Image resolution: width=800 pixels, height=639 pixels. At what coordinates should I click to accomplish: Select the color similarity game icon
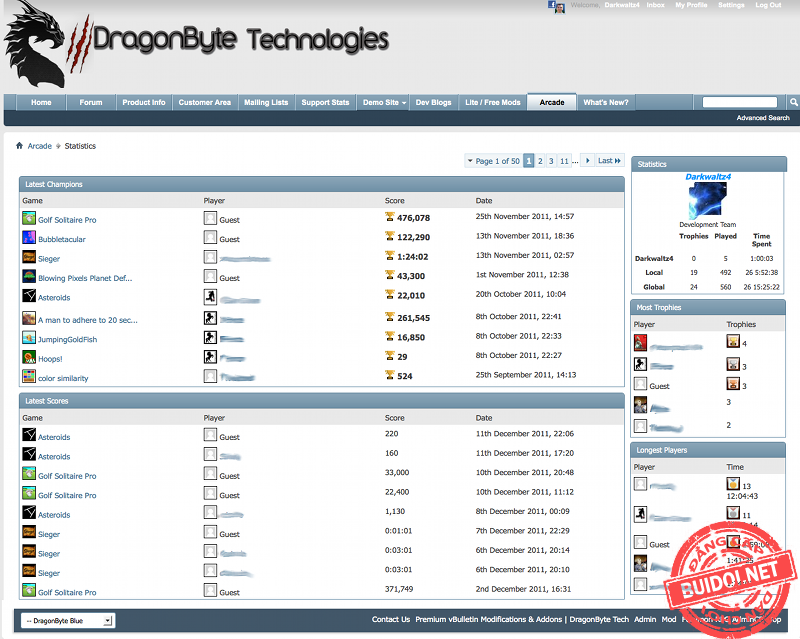(29, 377)
